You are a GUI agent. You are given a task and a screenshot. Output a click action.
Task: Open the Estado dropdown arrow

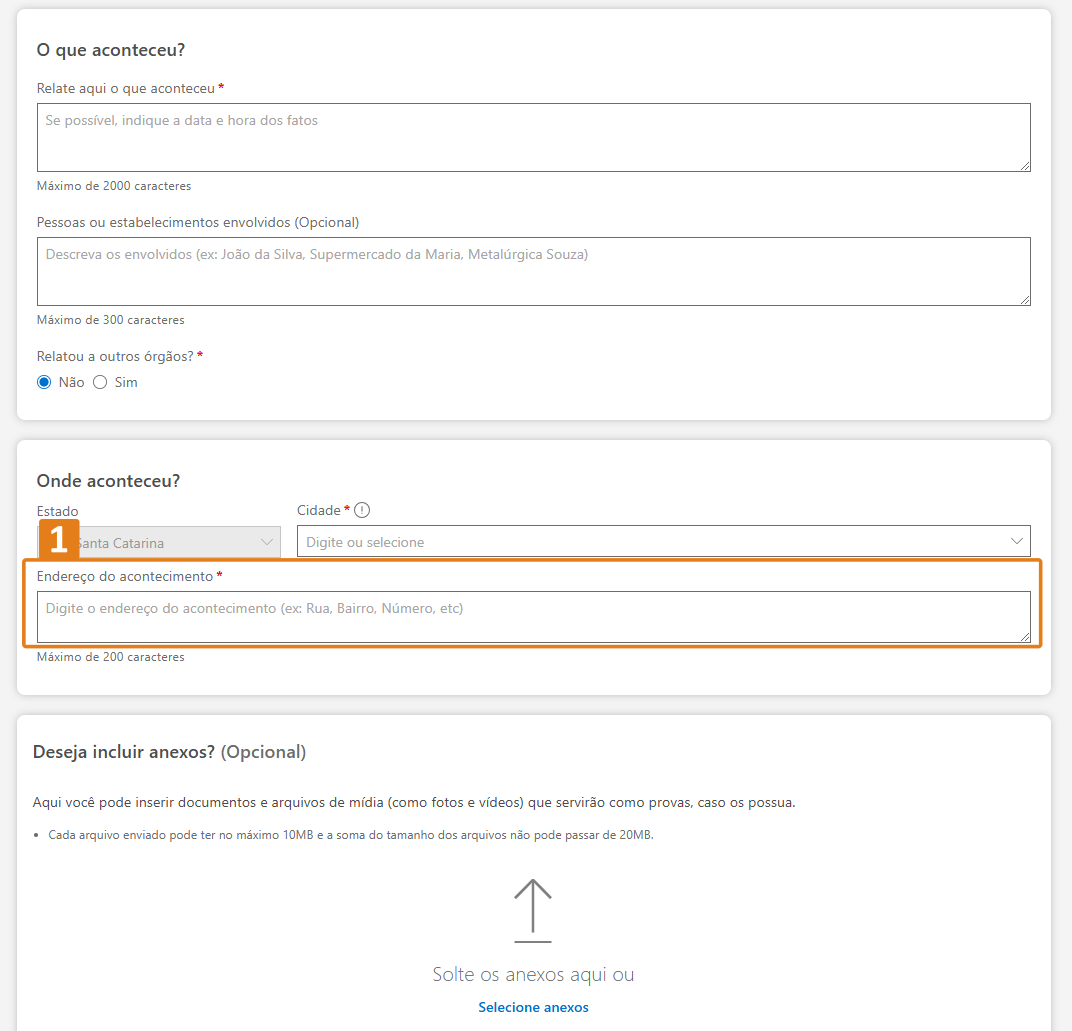click(267, 542)
